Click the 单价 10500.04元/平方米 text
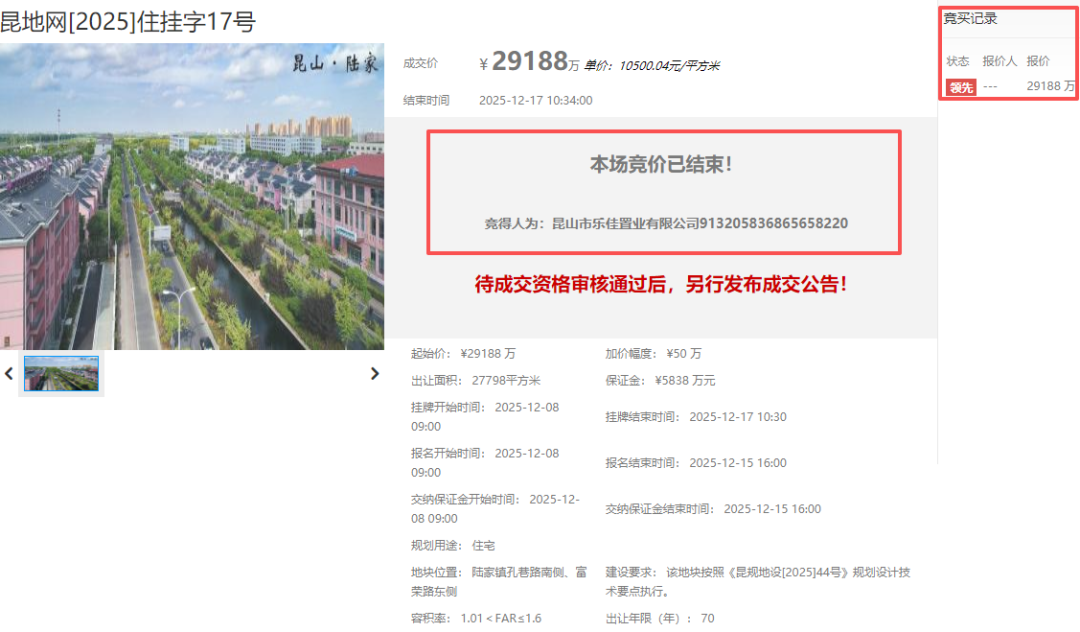1080x632 pixels. (x=652, y=66)
